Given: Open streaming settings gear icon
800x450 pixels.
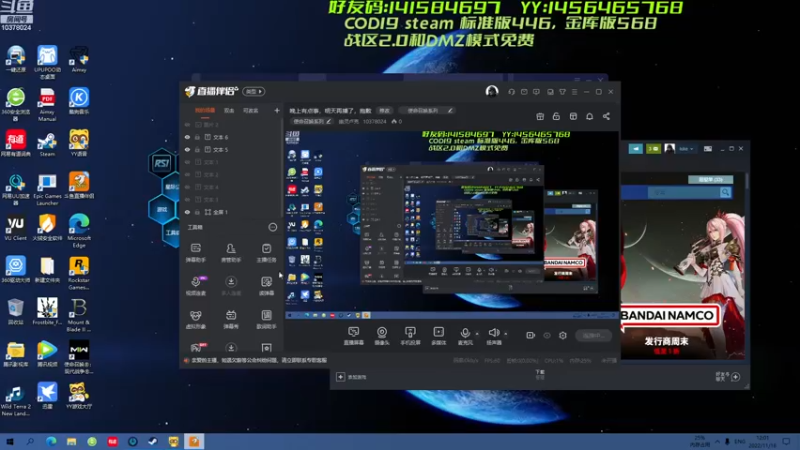Looking at the screenshot, I should pos(563,335).
